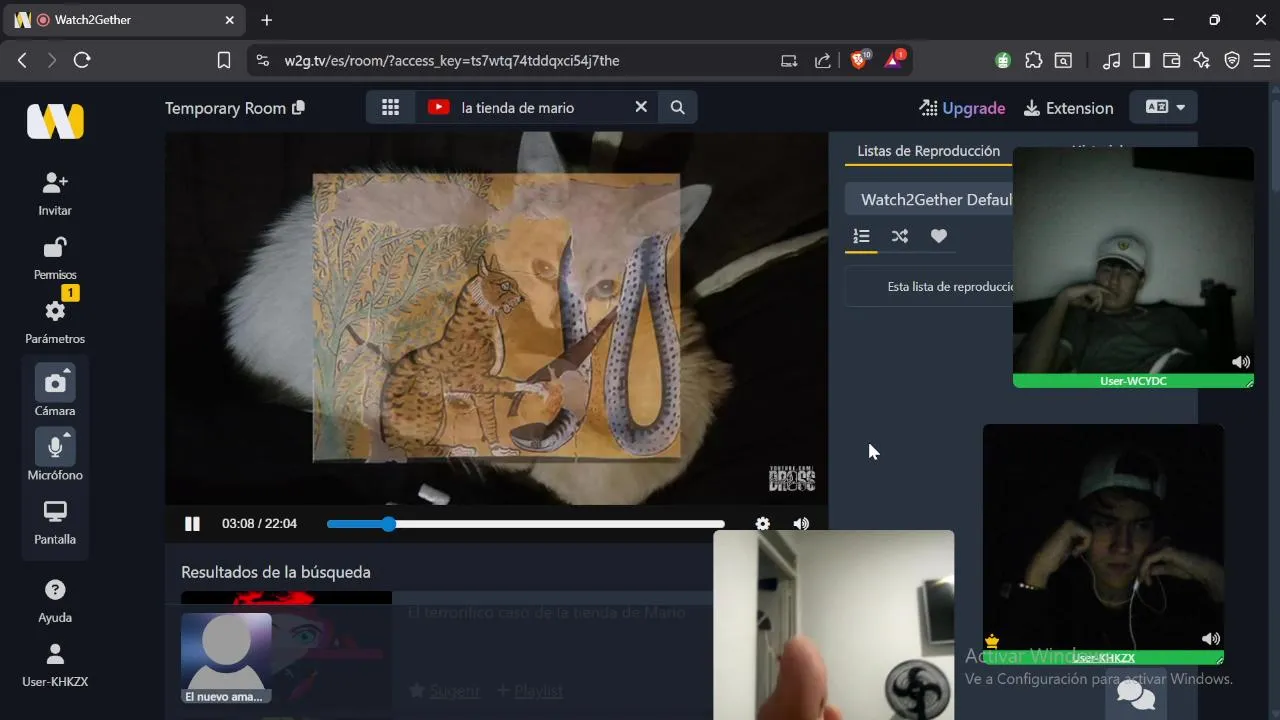The height and width of the screenshot is (720, 1280).
Task: Pause the video playback
Action: point(192,524)
